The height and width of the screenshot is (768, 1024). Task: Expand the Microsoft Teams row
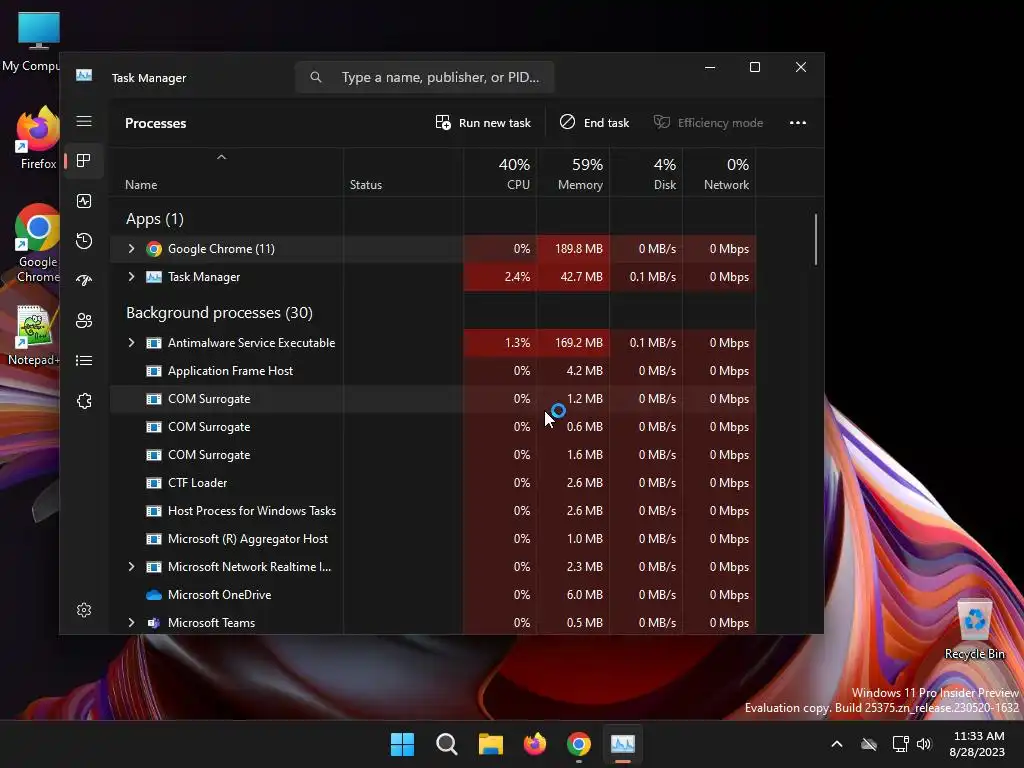(131, 623)
